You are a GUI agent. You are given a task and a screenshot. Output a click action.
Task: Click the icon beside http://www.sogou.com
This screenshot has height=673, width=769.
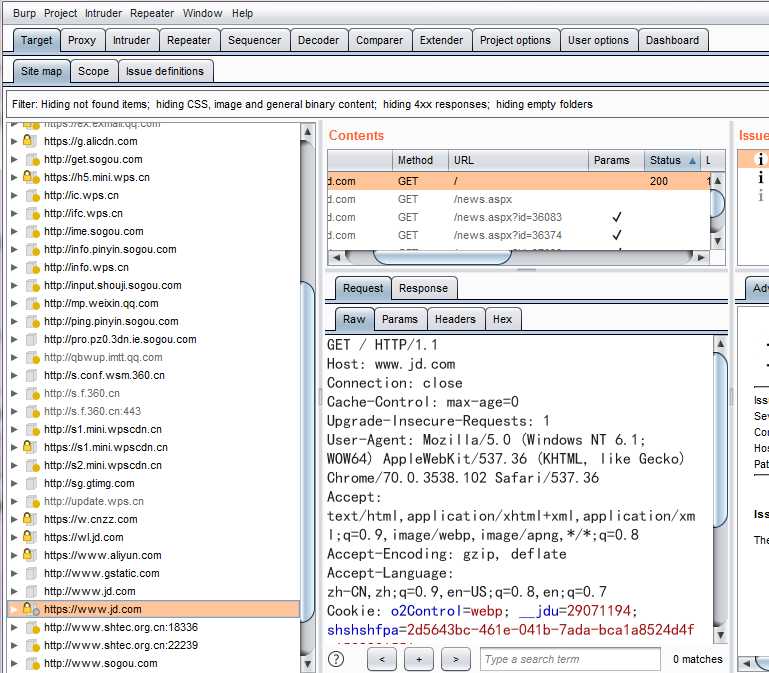coord(32,663)
